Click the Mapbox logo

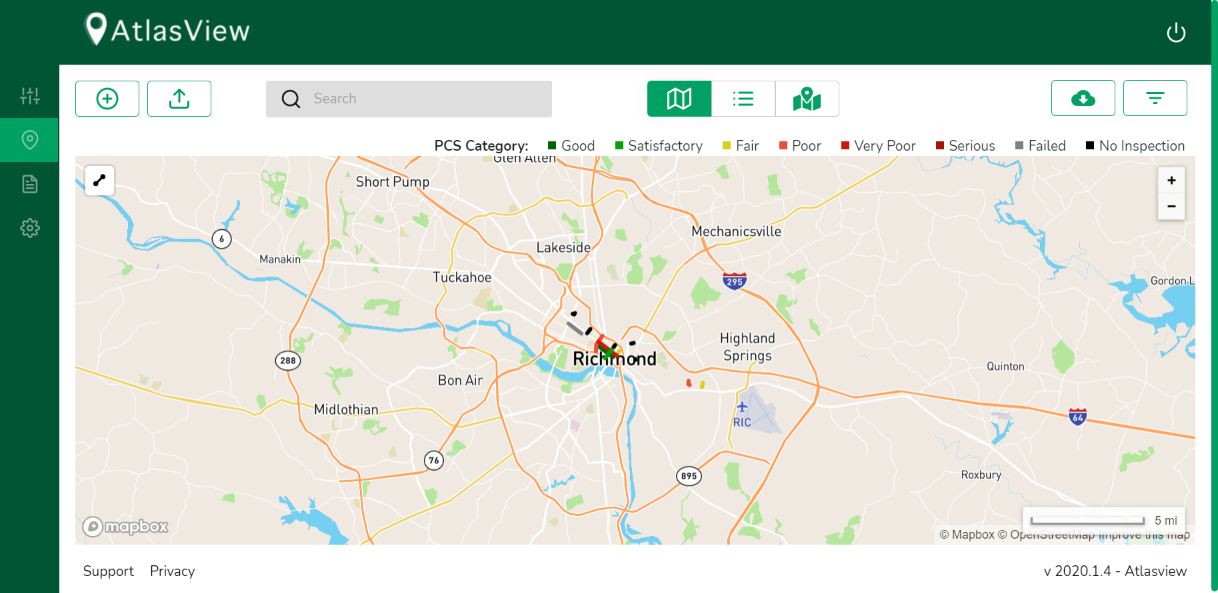pyautogui.click(x=125, y=526)
